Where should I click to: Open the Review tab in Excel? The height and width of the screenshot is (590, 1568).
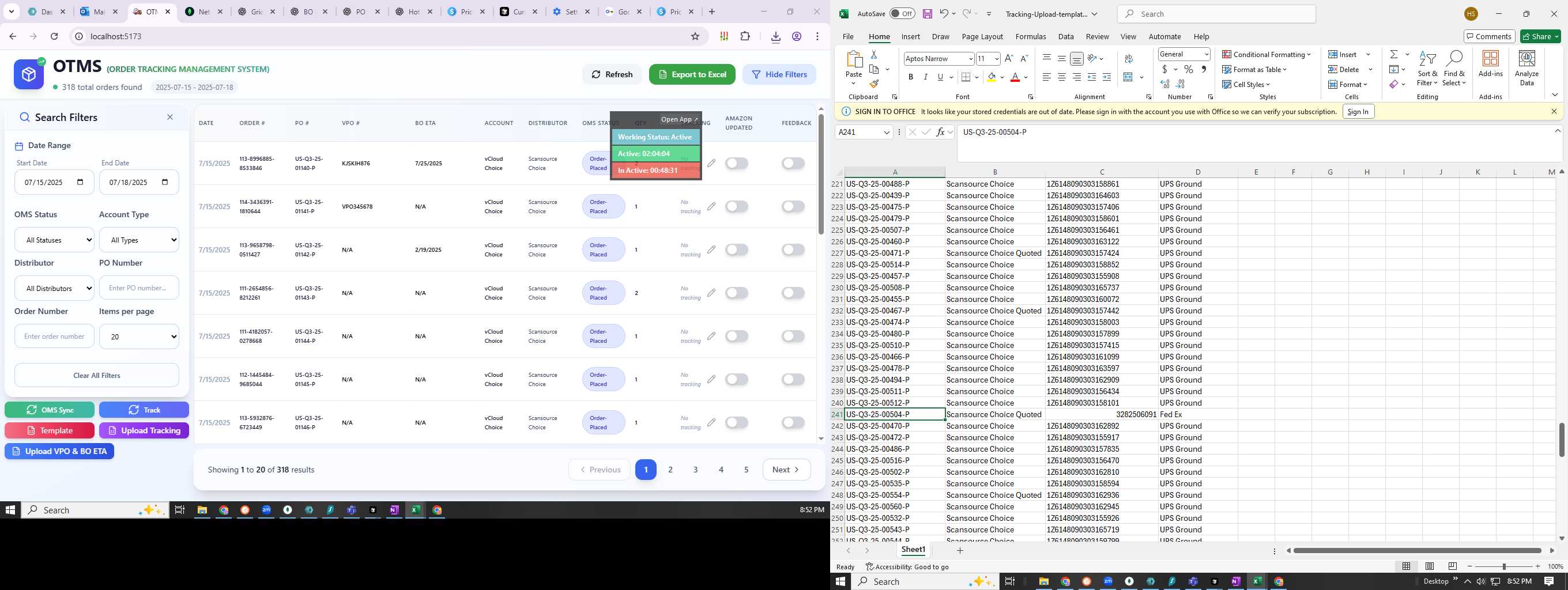[1097, 36]
